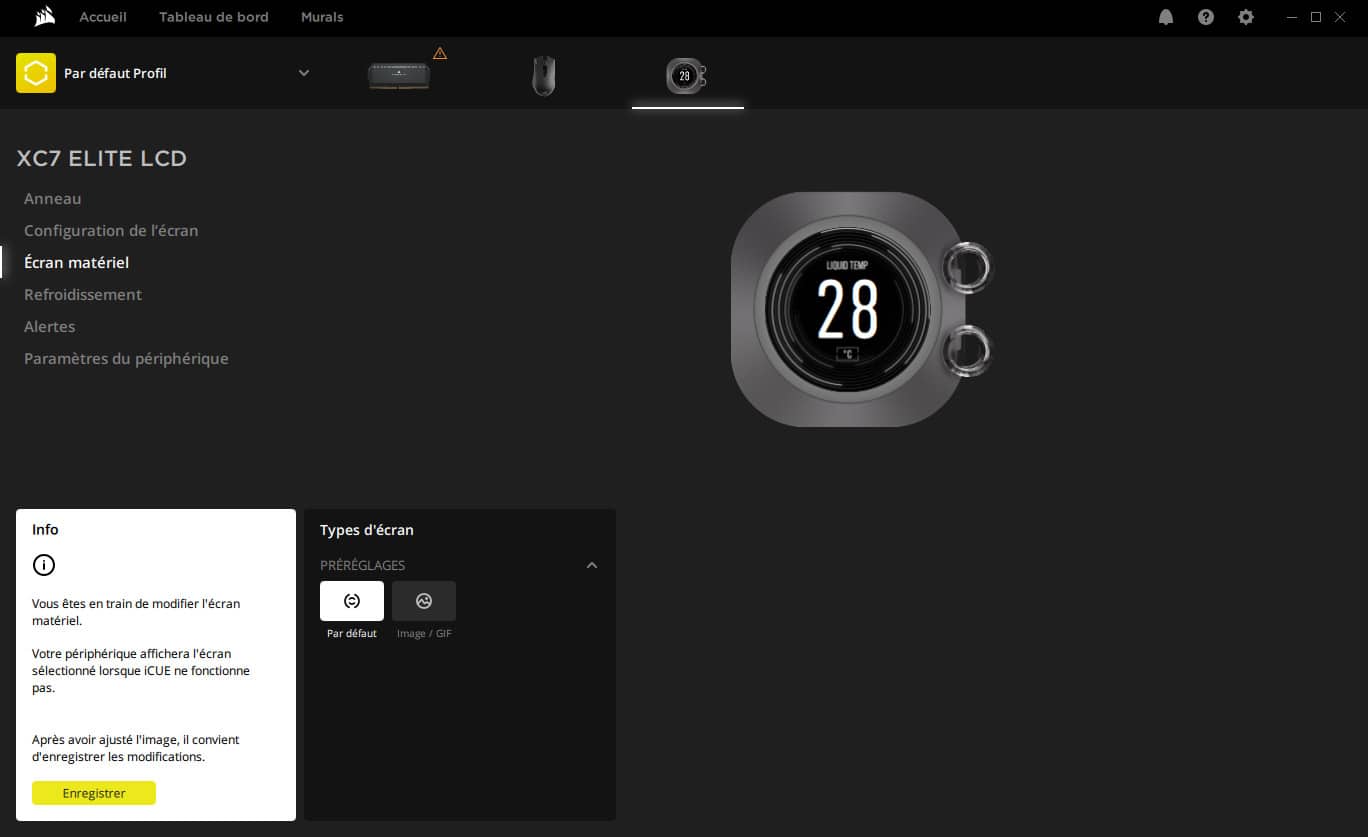Screen dimensions: 1368x837
Task: Open the notifications bell
Action: tap(1166, 17)
